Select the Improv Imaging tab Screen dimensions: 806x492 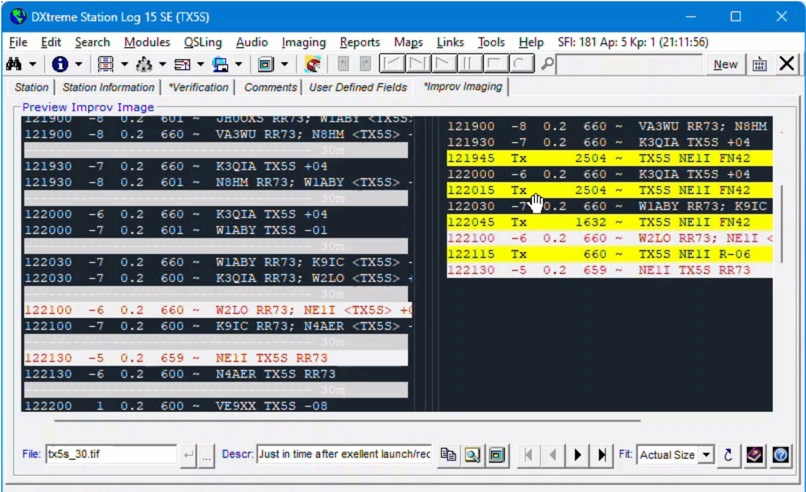[x=463, y=86]
